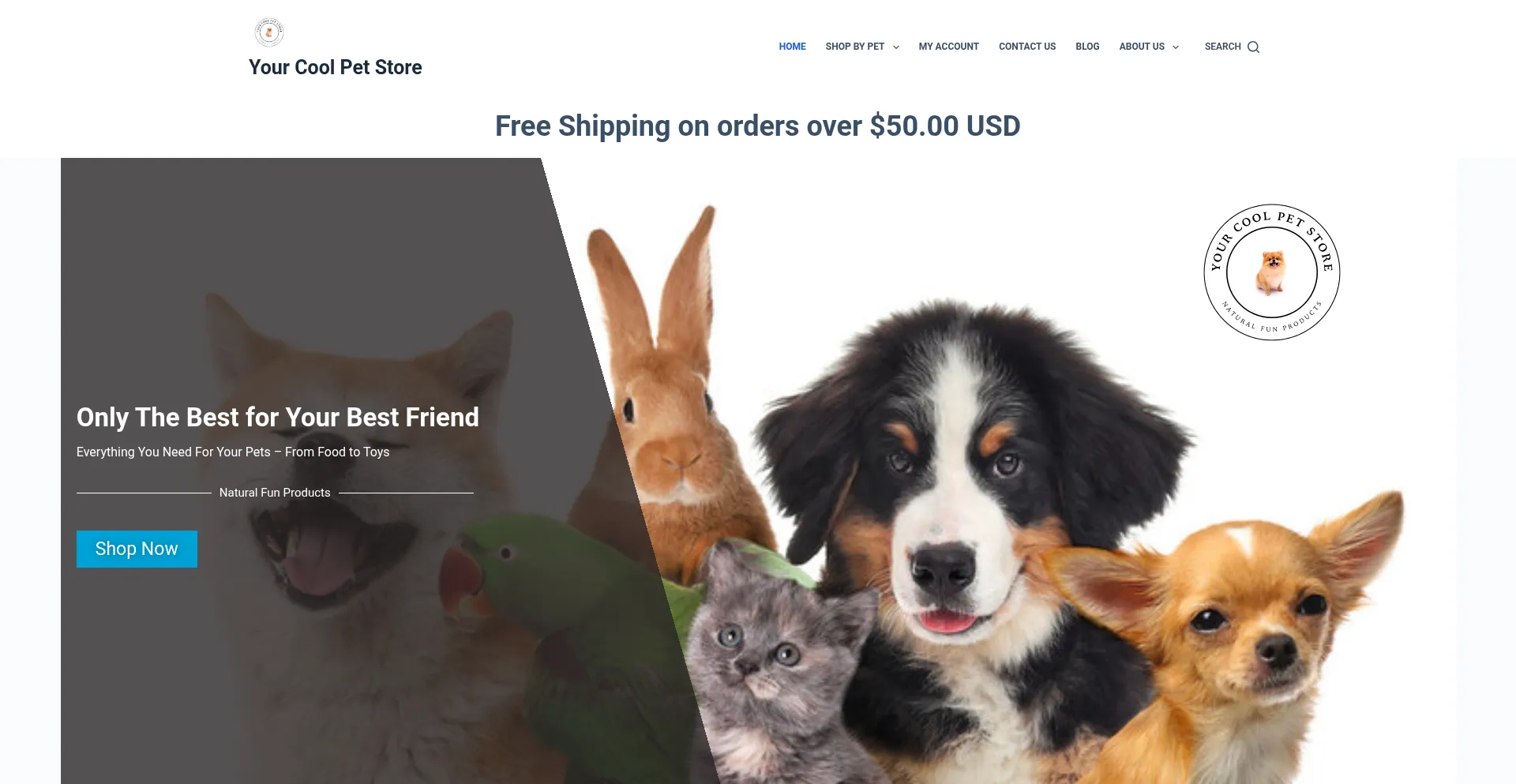
Task: Click the small site logo above the store name
Action: click(269, 32)
